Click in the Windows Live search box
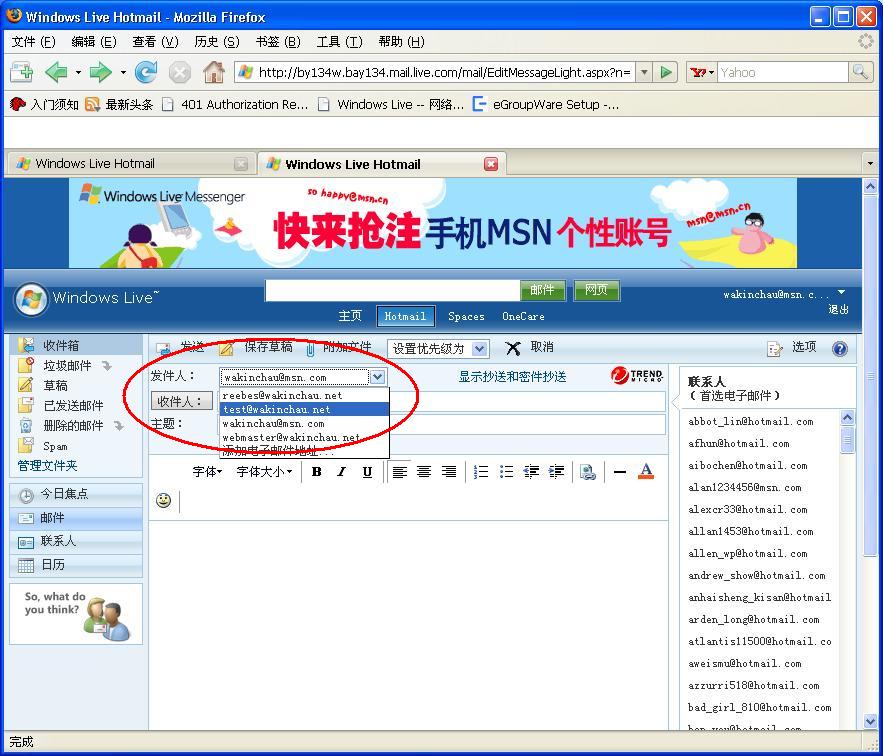This screenshot has height=756, width=883. pyautogui.click(x=392, y=291)
